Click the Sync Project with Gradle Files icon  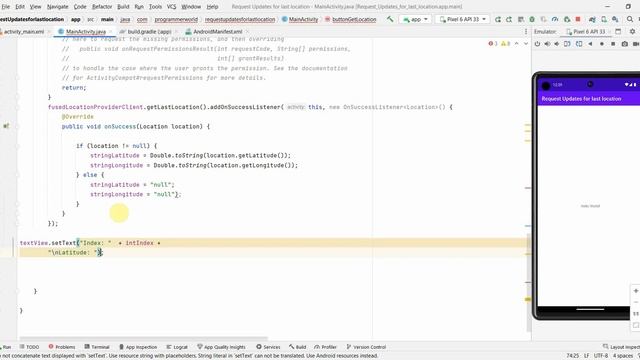[592, 19]
